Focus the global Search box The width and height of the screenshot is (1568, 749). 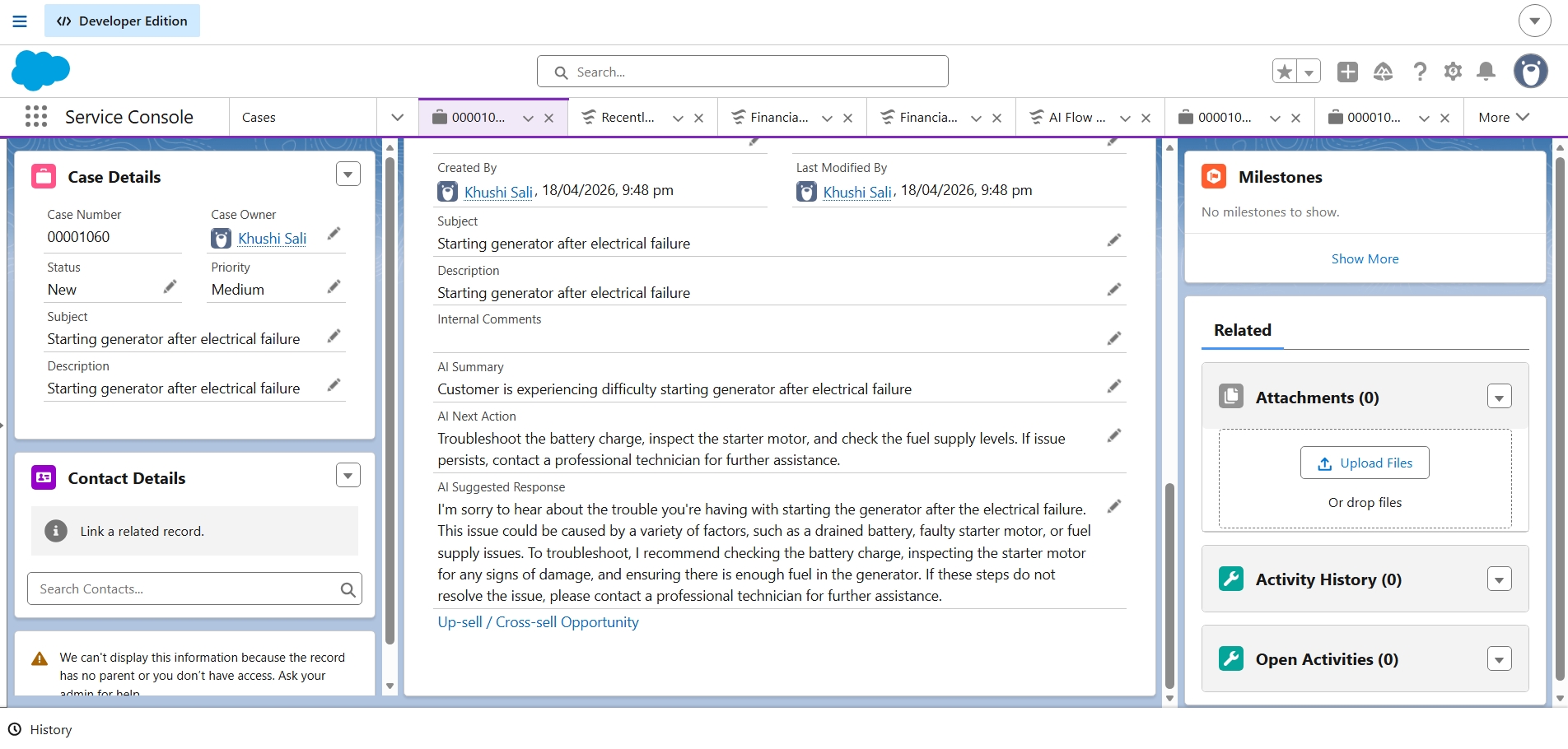click(742, 72)
